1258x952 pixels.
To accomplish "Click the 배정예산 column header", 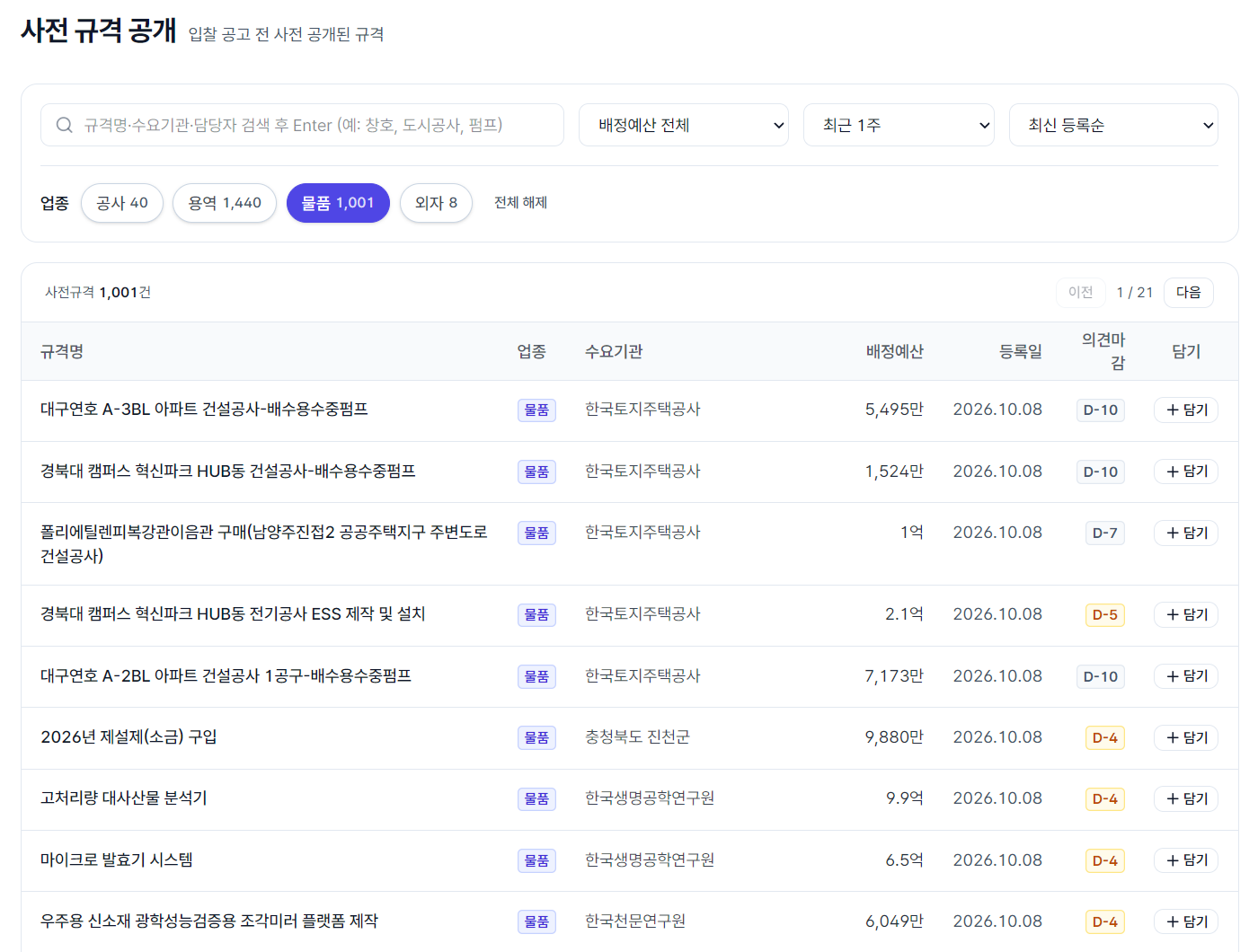I will tap(895, 352).
